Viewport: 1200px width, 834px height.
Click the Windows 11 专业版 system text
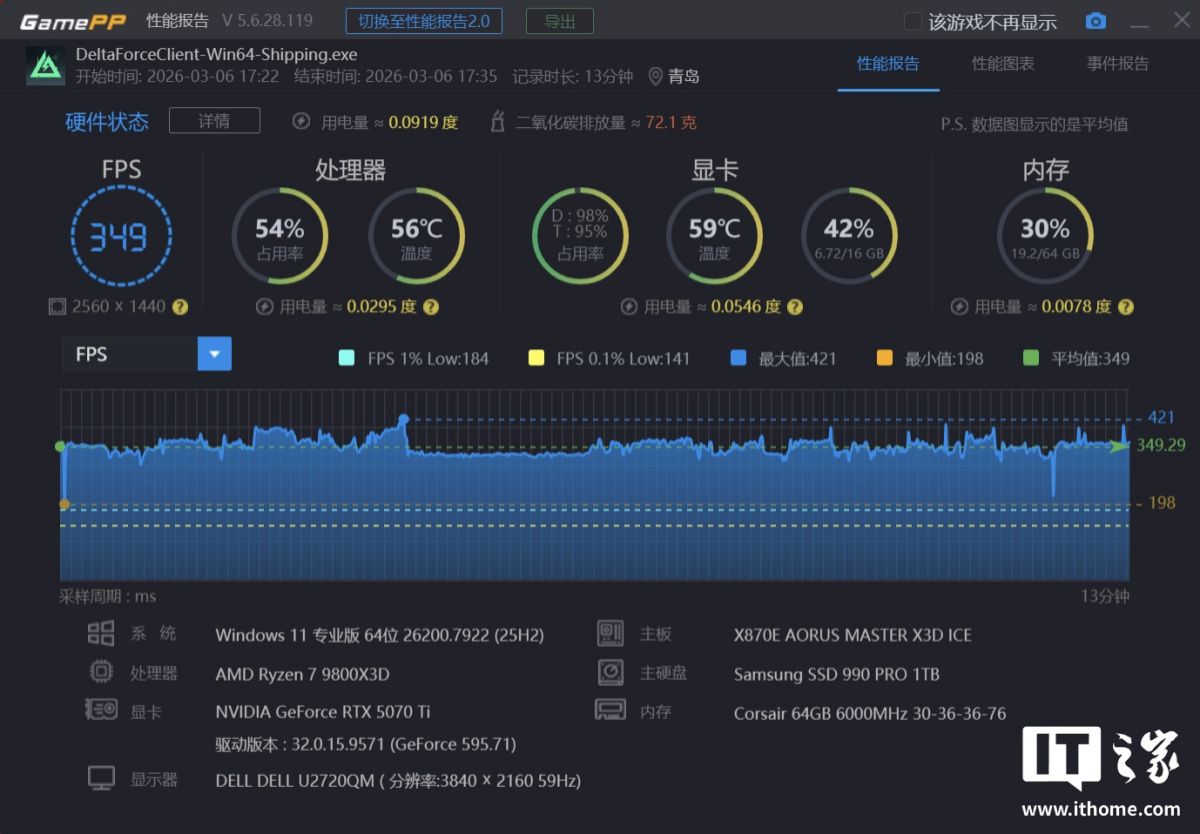click(x=380, y=635)
